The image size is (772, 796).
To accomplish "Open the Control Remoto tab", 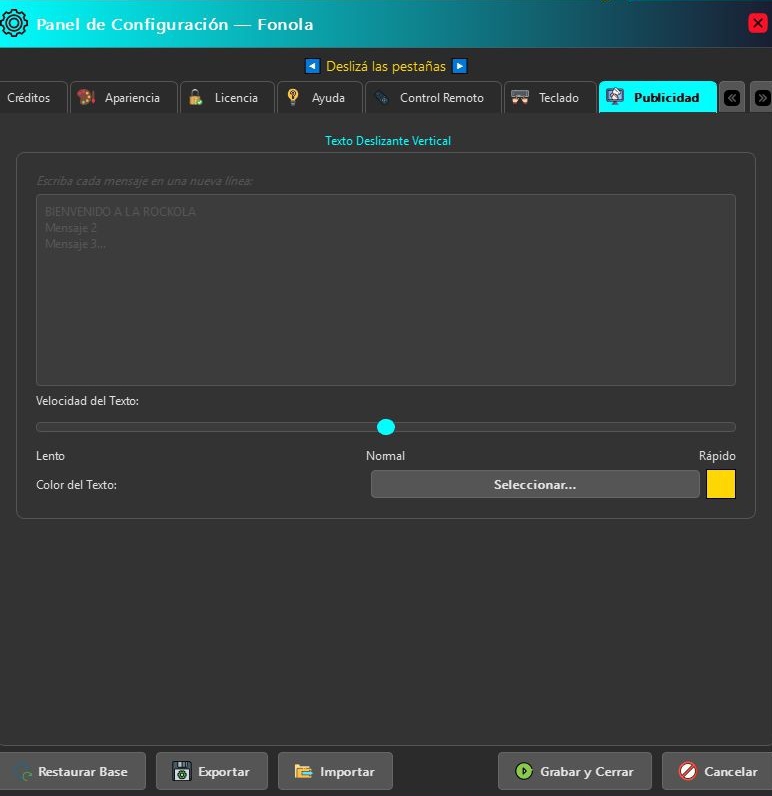I will [433, 97].
